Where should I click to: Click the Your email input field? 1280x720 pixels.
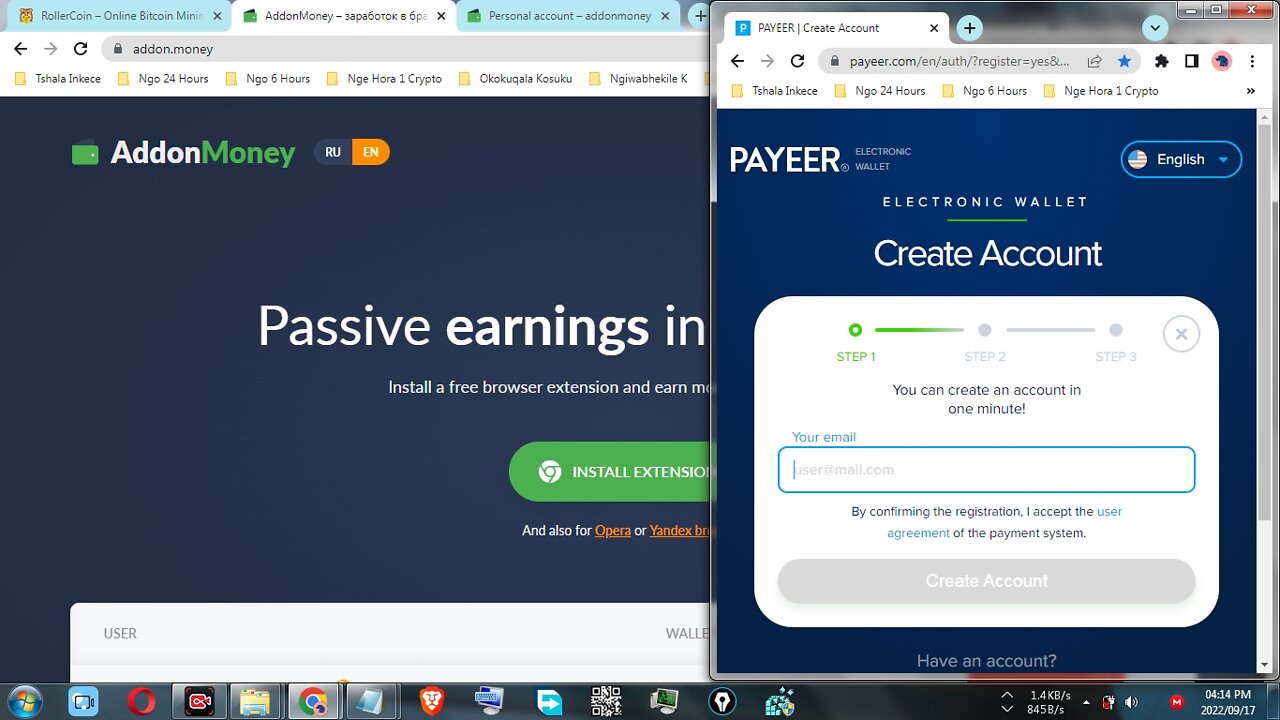[x=986, y=470]
